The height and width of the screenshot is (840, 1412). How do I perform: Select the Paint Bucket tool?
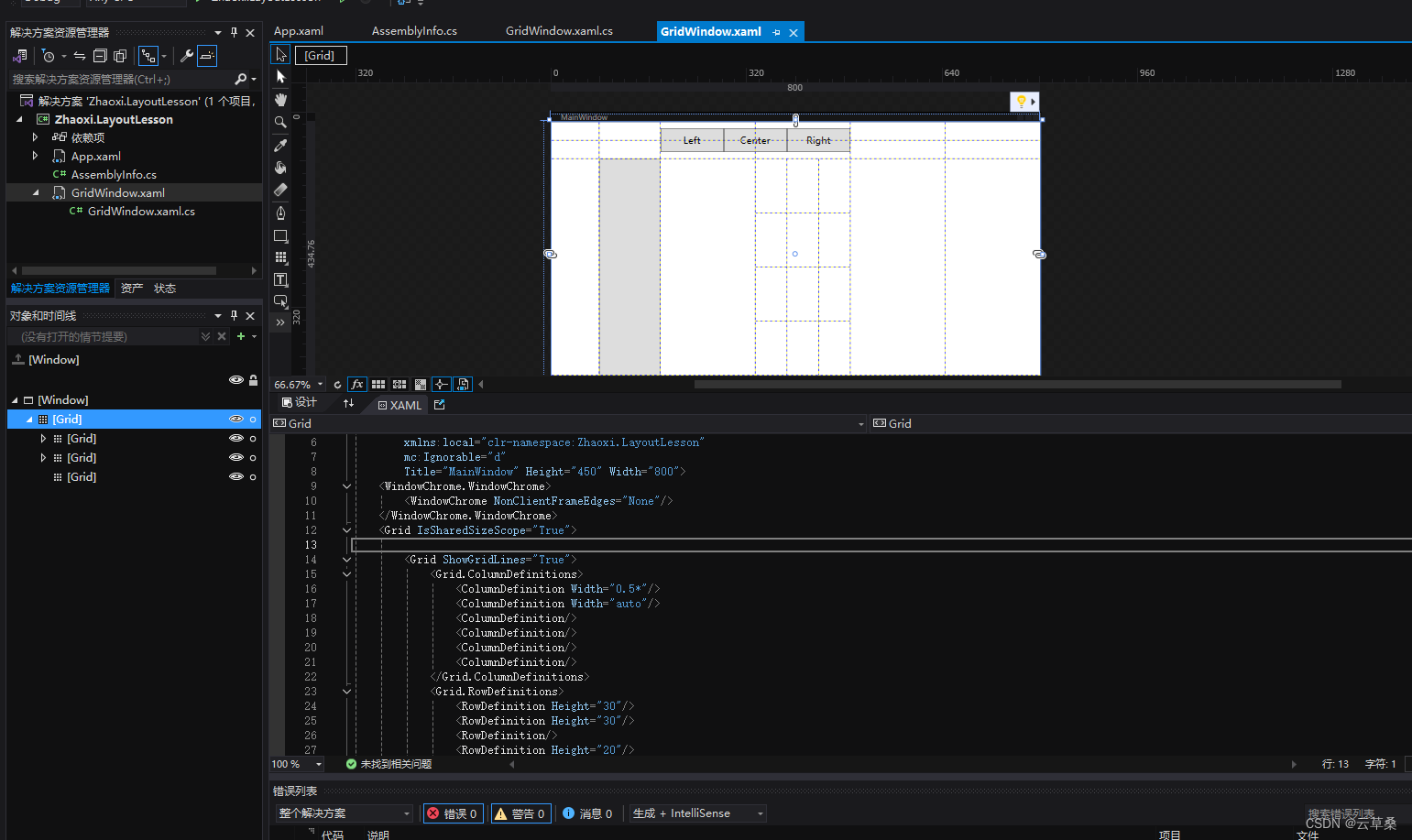[280, 168]
